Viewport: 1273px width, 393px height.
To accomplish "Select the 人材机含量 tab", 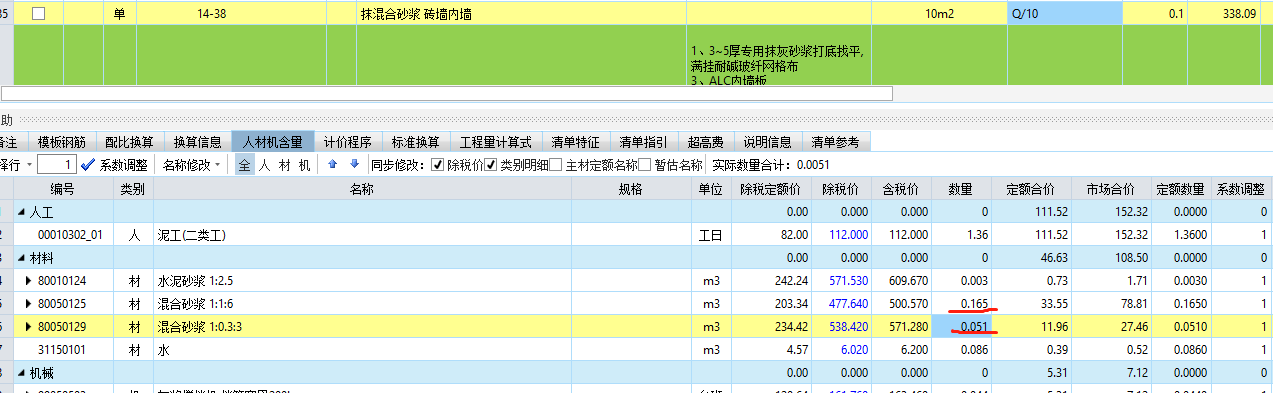I will pyautogui.click(x=273, y=141).
